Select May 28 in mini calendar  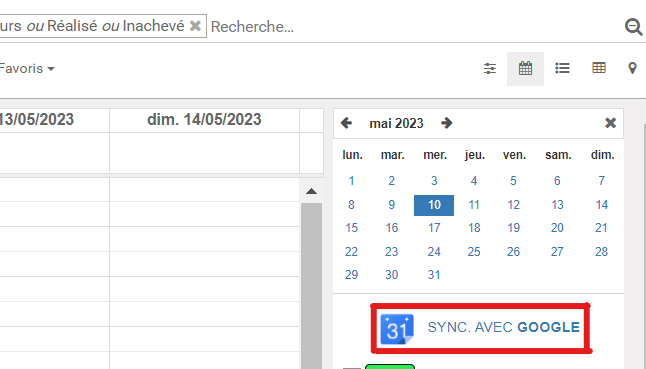coord(602,252)
